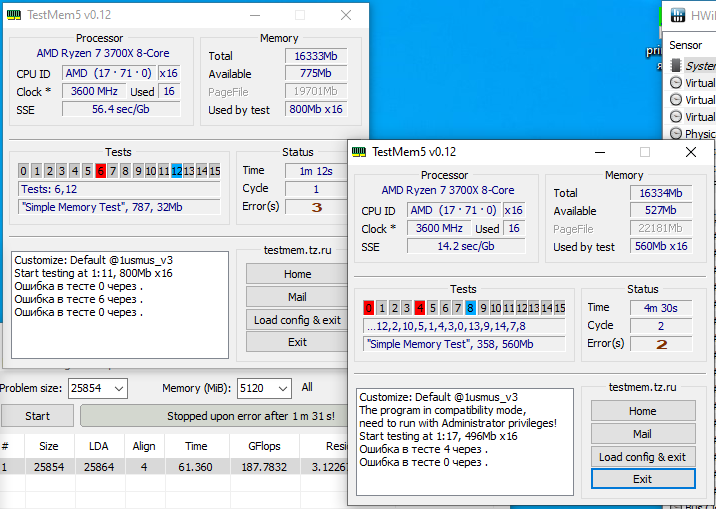716x509 pixels.
Task: Select test 6 box in front TestMem5
Action: [445, 308]
